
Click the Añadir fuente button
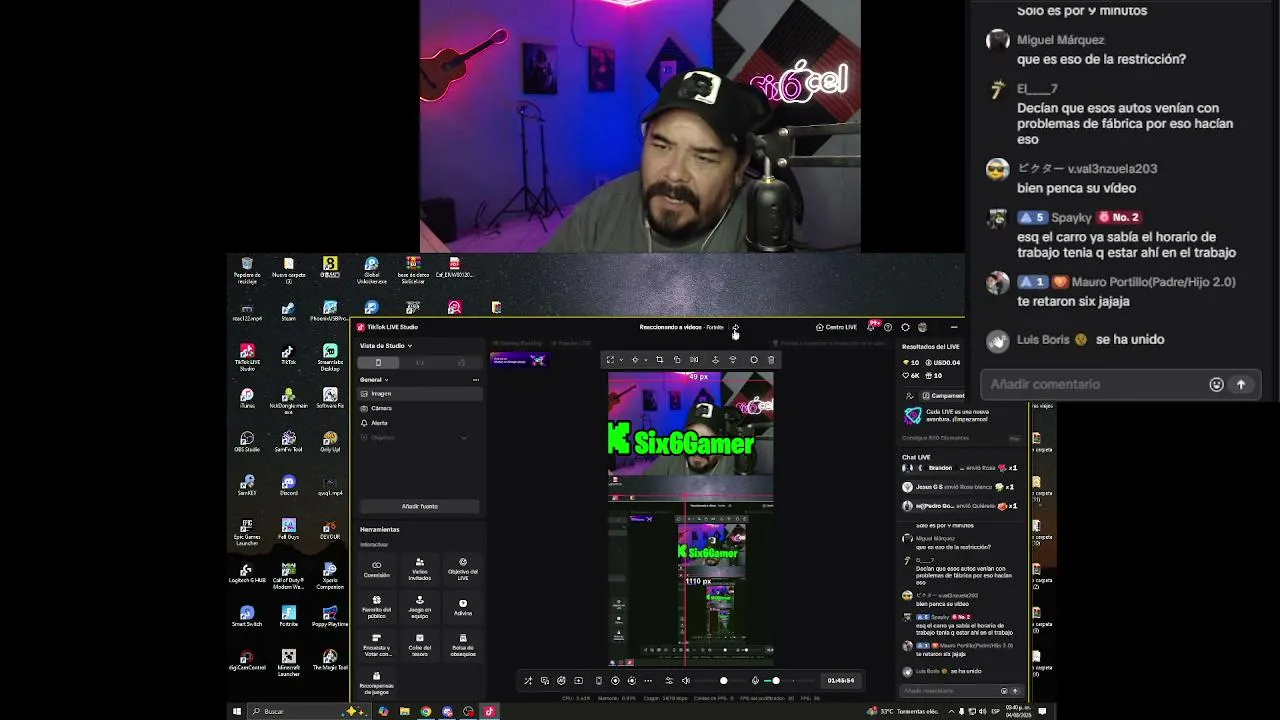[x=420, y=506]
